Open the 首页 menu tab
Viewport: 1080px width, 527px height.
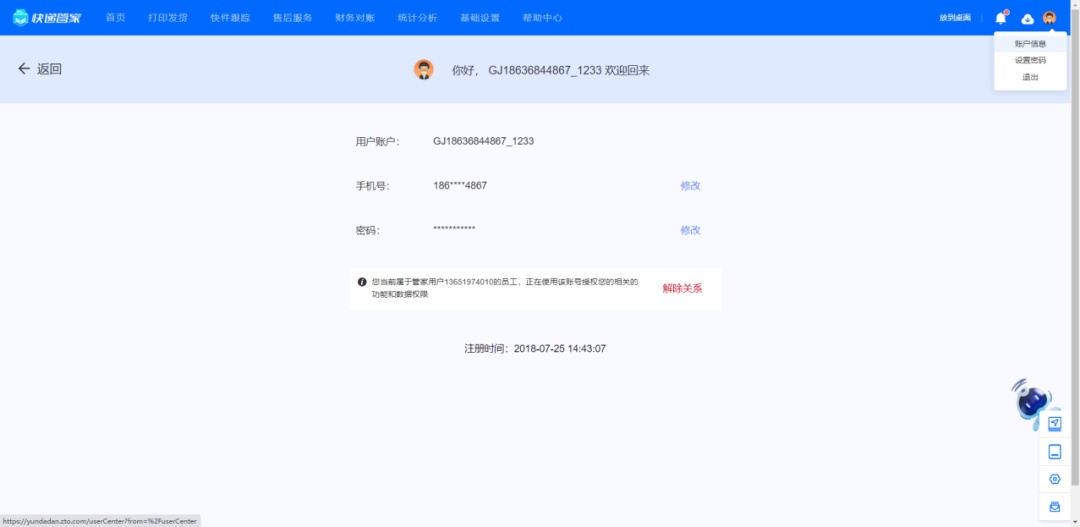pos(116,18)
